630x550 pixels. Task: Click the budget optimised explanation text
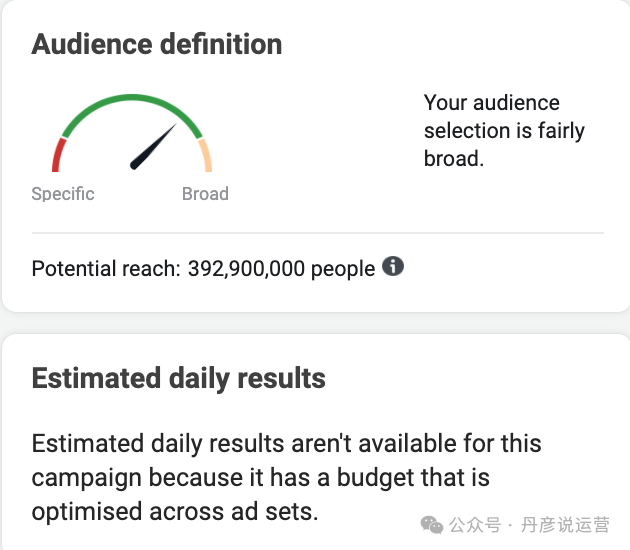(x=286, y=477)
